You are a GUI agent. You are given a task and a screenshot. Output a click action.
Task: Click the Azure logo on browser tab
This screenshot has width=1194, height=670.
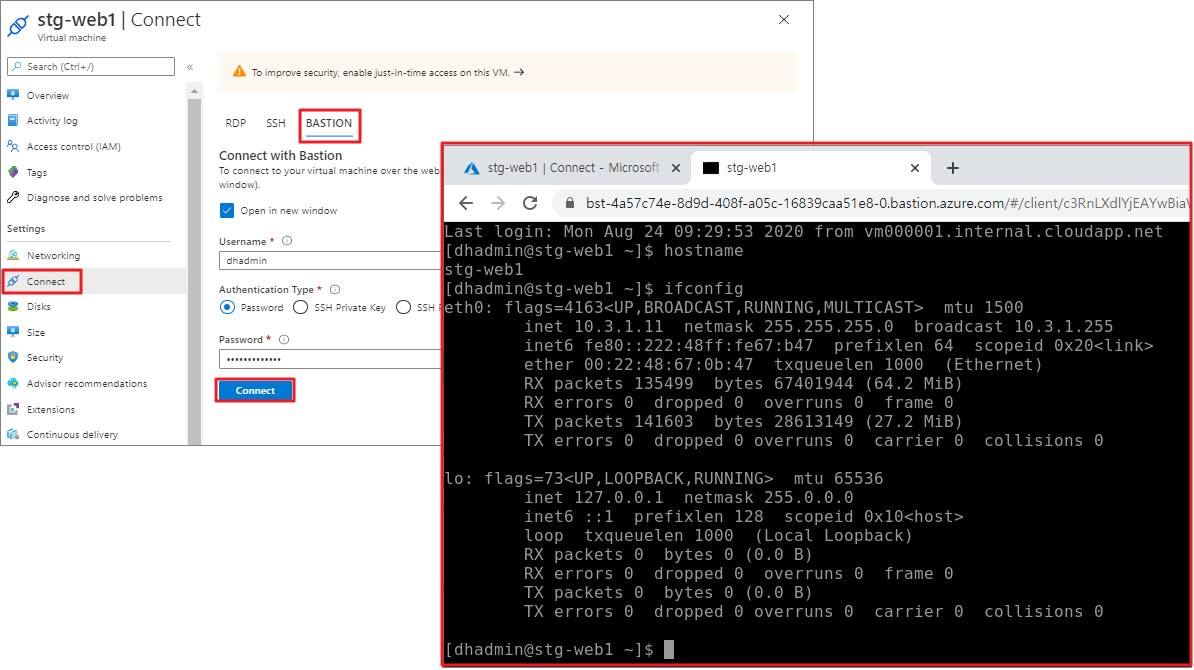tap(471, 168)
